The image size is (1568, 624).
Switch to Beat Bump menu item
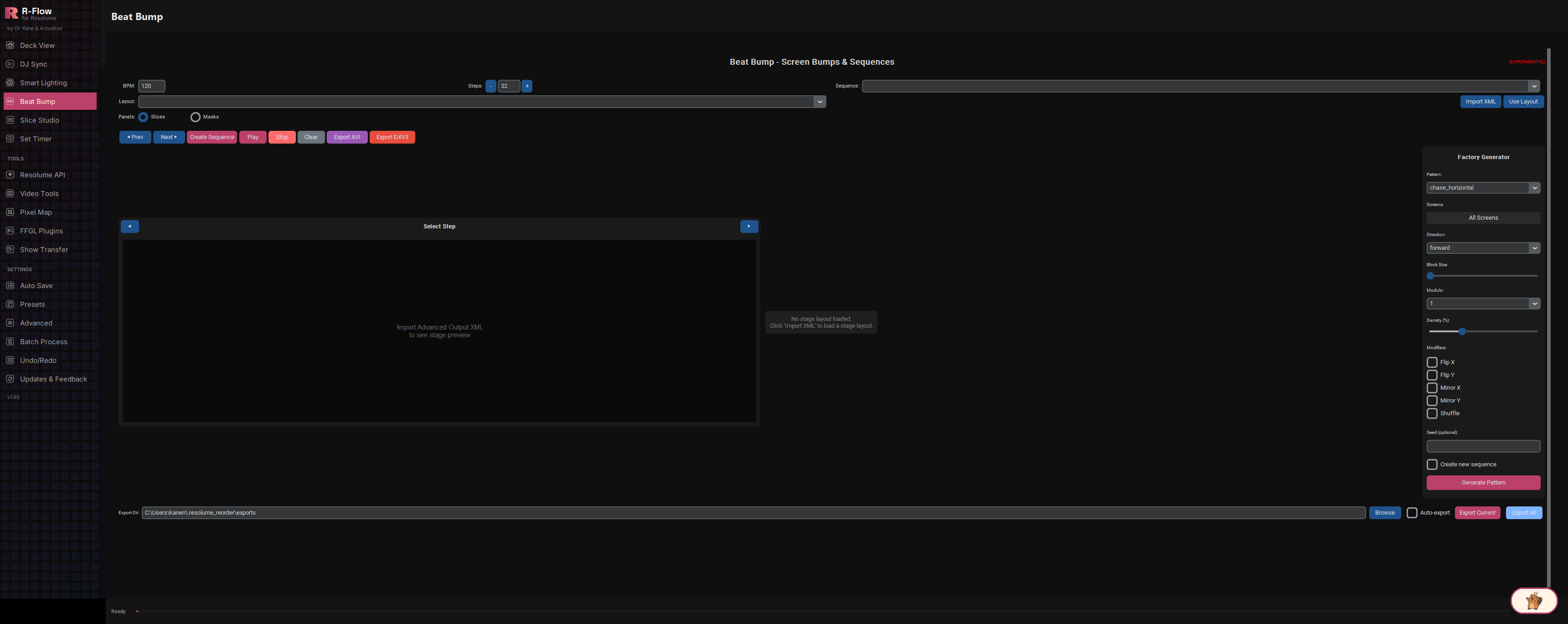tap(50, 102)
